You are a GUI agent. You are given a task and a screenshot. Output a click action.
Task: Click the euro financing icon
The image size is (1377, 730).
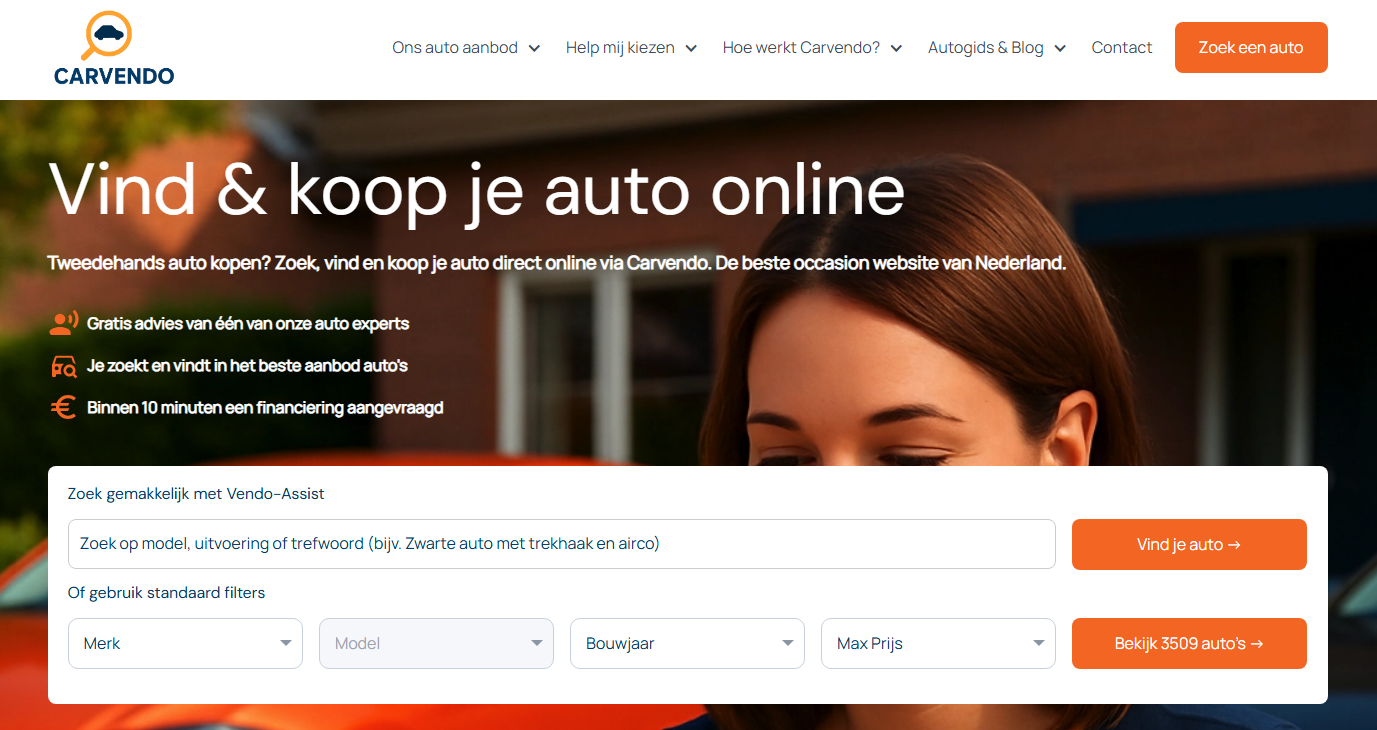coord(63,408)
